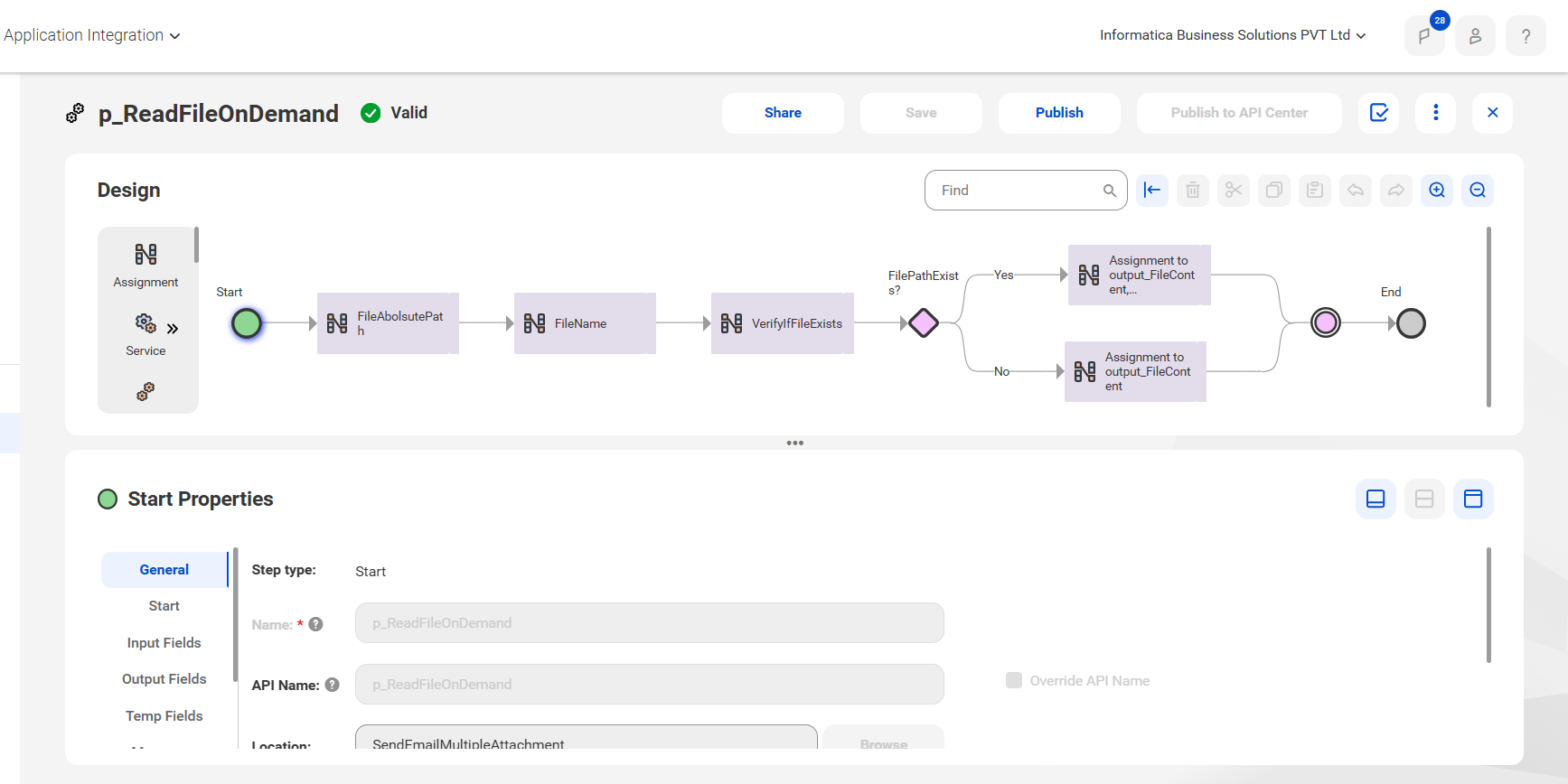1568x784 pixels.
Task: Zoom out on the design canvas
Action: coord(1478,190)
